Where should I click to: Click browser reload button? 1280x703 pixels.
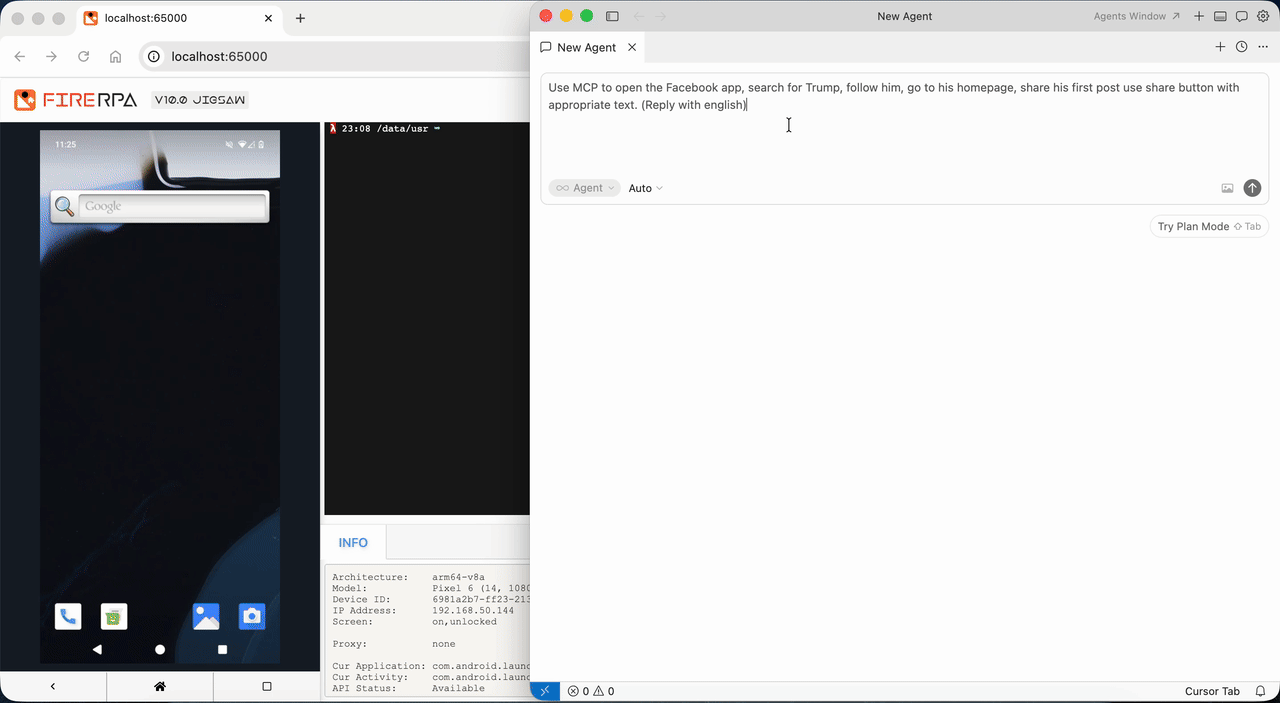click(x=84, y=57)
